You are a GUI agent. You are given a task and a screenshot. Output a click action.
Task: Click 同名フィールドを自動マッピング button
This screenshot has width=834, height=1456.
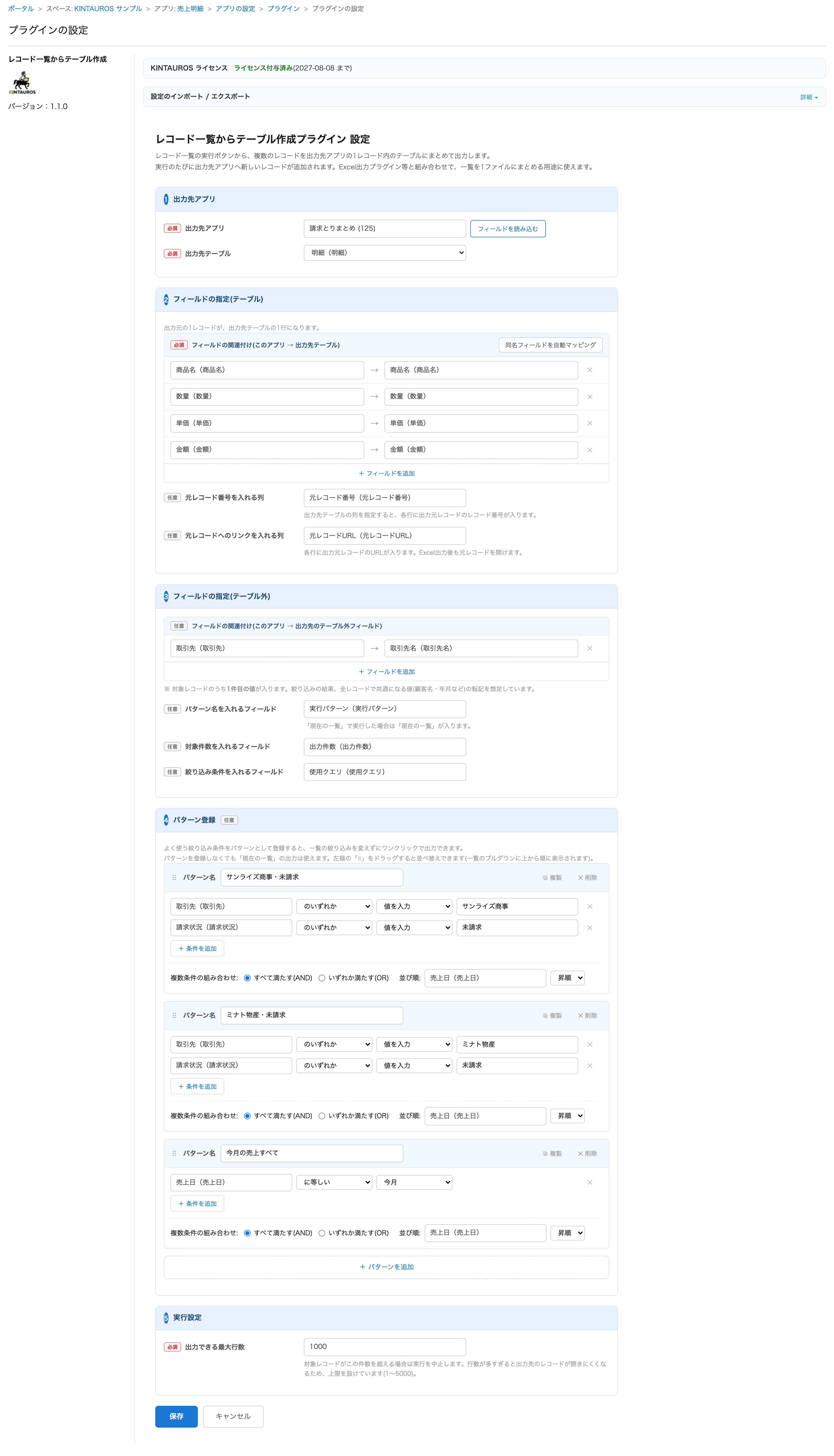[550, 346]
